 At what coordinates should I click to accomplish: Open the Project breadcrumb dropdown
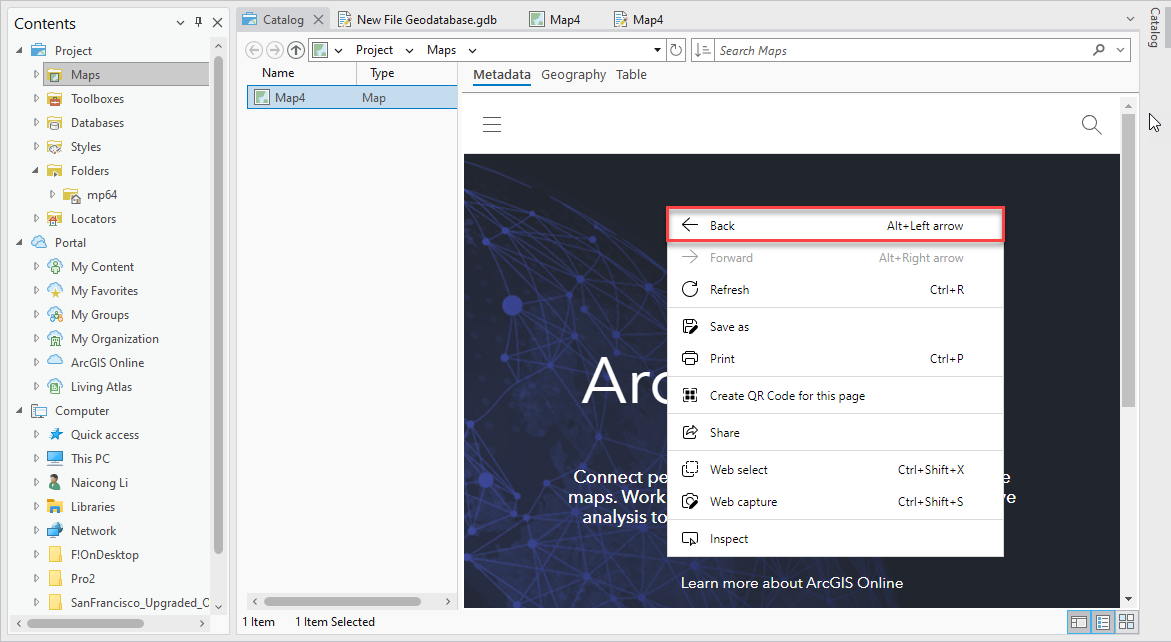tap(409, 49)
